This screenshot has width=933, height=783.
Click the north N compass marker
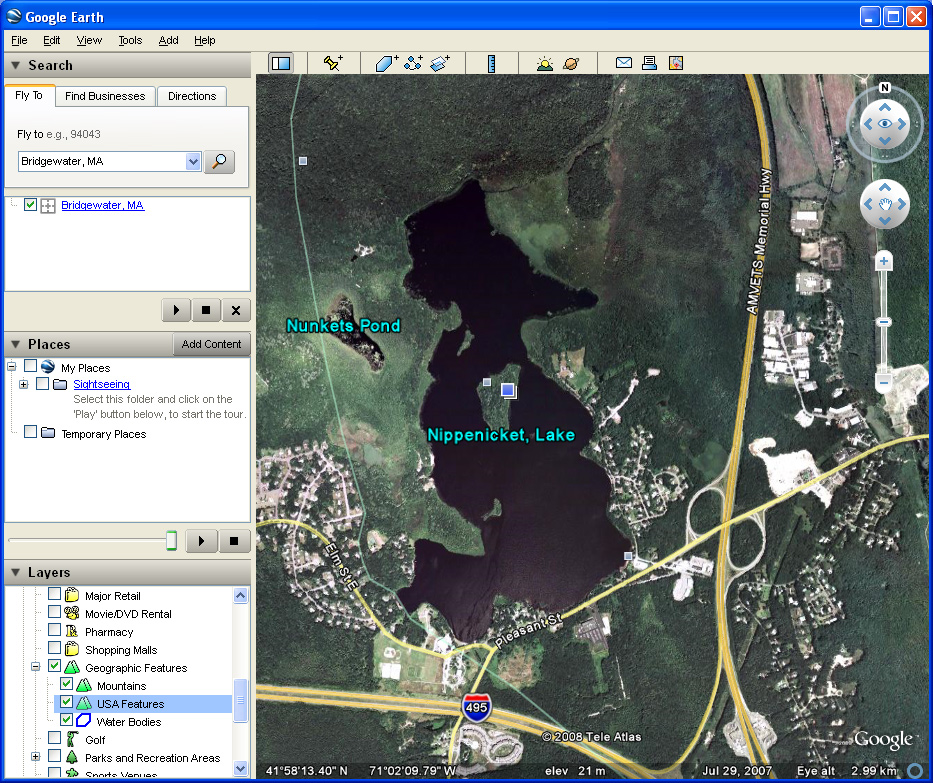(x=885, y=88)
